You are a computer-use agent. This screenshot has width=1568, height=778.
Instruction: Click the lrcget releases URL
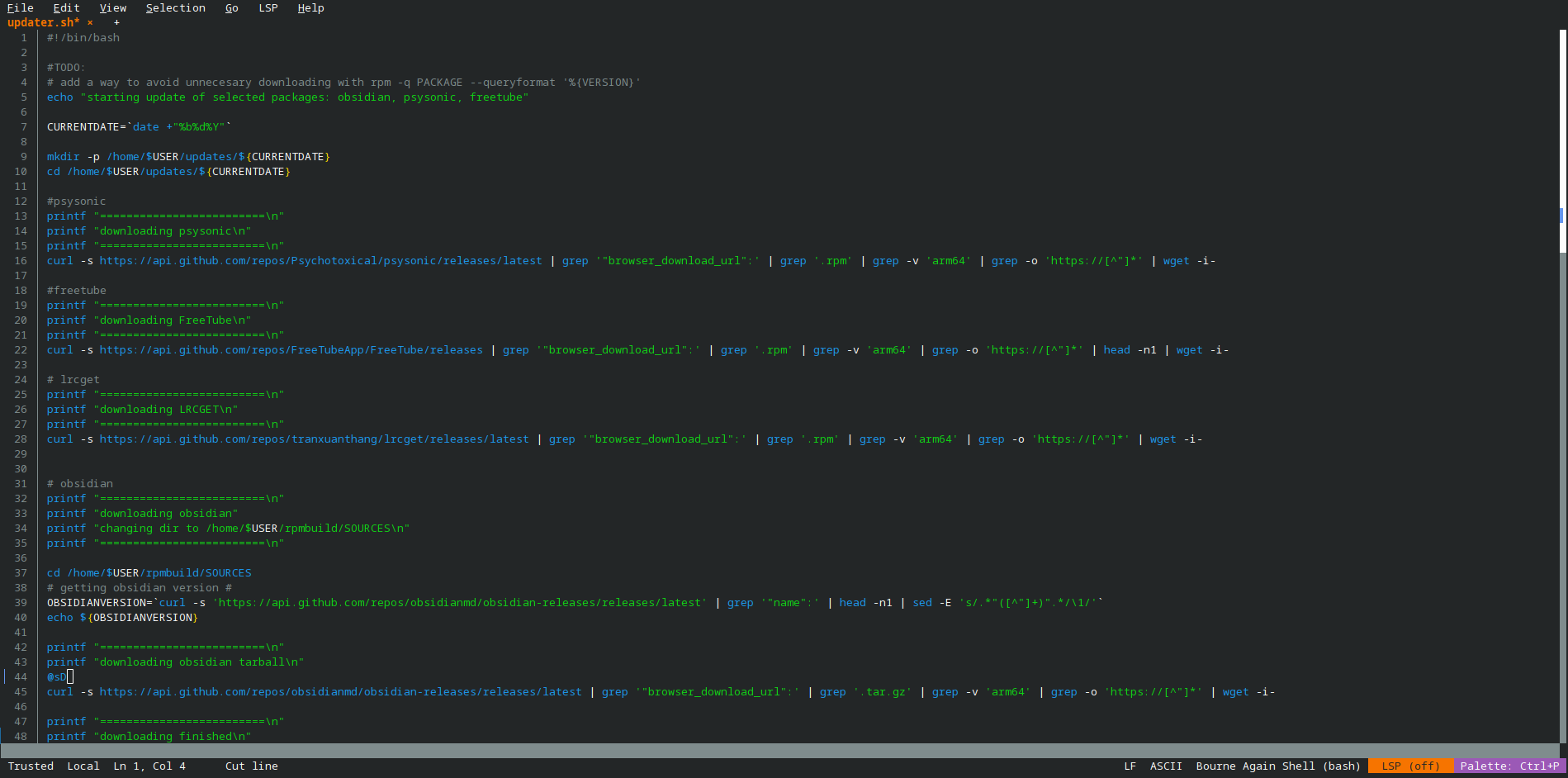[315, 439]
